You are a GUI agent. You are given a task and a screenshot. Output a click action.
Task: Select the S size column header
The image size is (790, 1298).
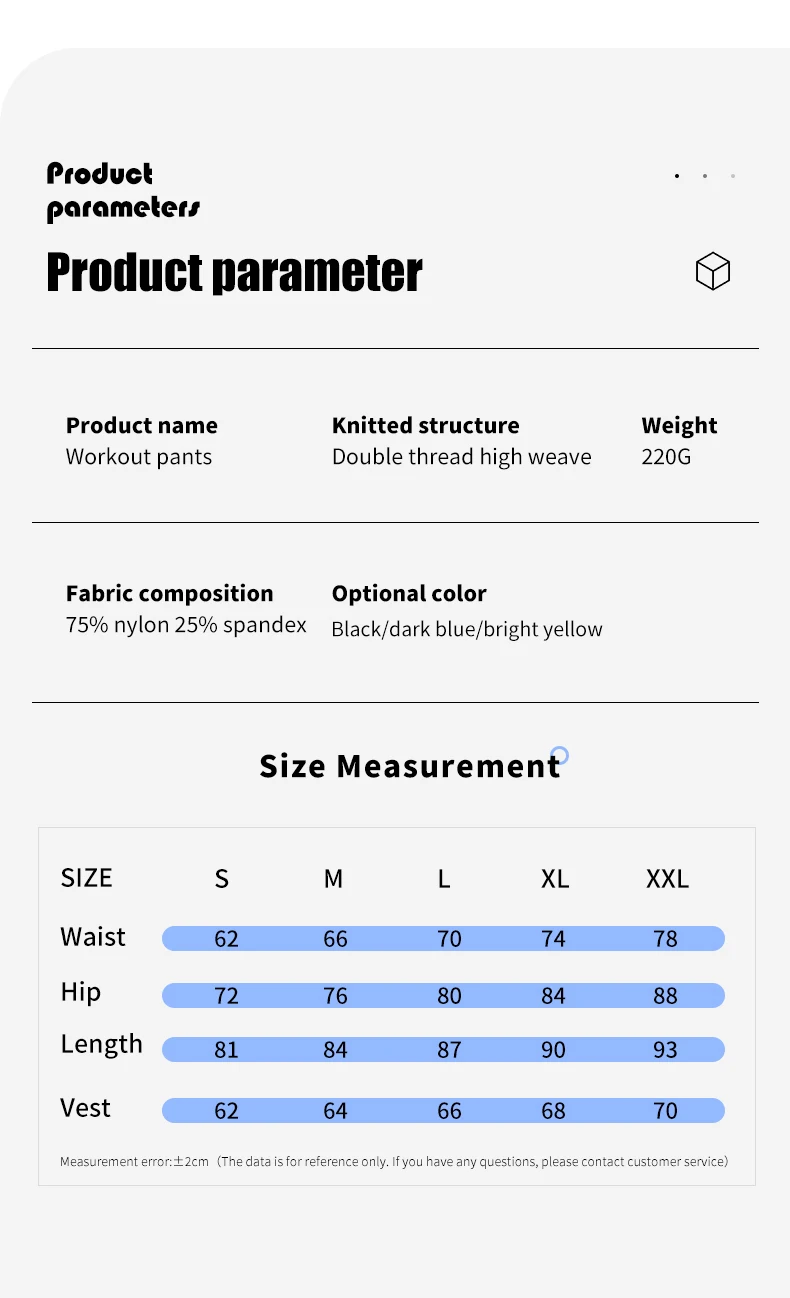click(x=222, y=879)
